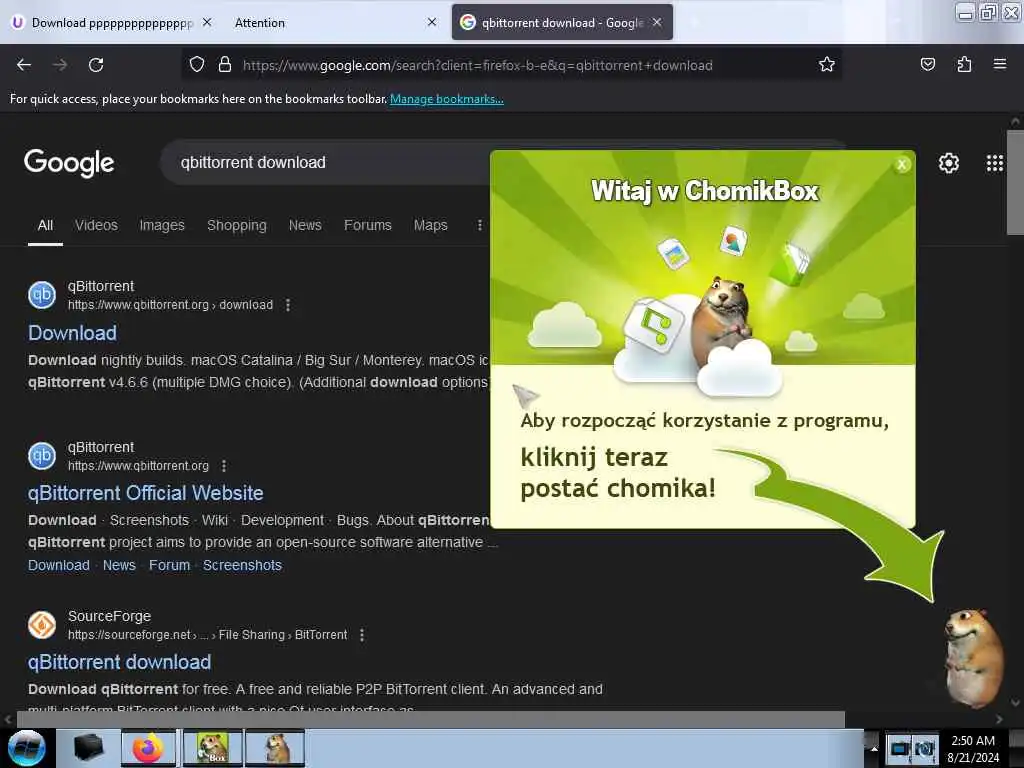The height and width of the screenshot is (768, 1024).
Task: Show hidden system tray icons
Action: click(874, 749)
